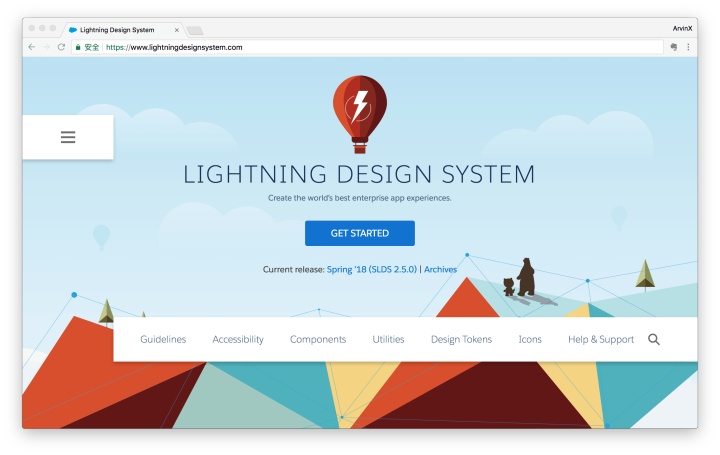The image size is (720, 455).
Task: Go to Accessibility section
Action: 238,339
